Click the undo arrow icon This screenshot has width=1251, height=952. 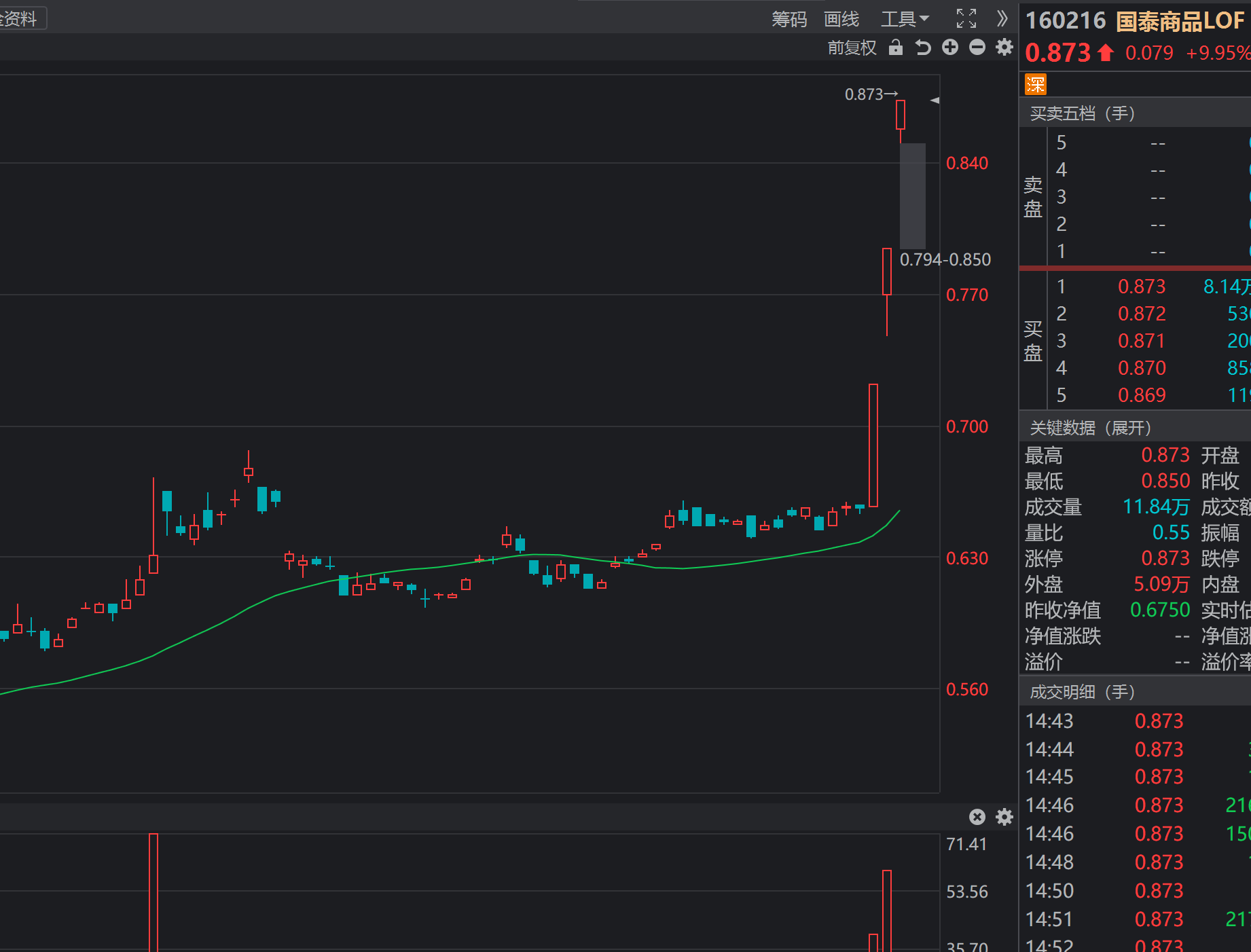pos(922,48)
